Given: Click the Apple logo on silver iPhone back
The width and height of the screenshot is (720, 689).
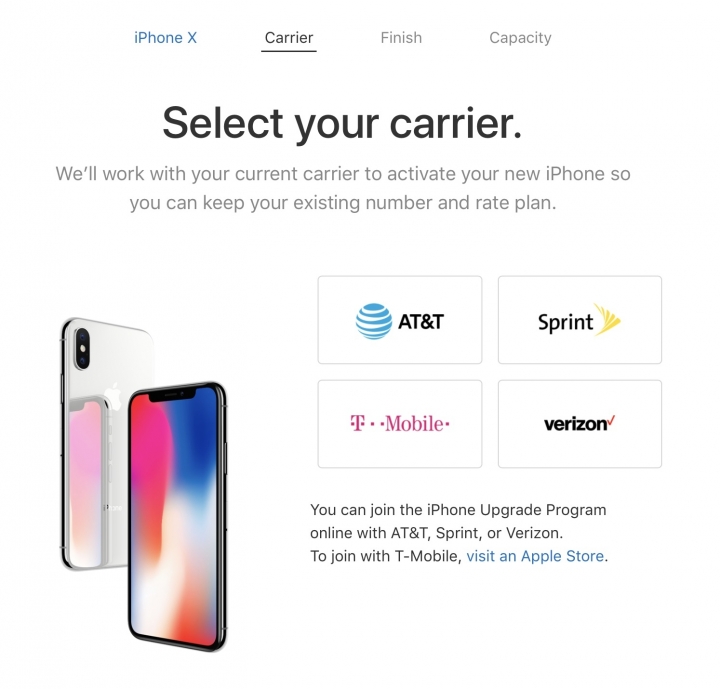Looking at the screenshot, I should (113, 396).
